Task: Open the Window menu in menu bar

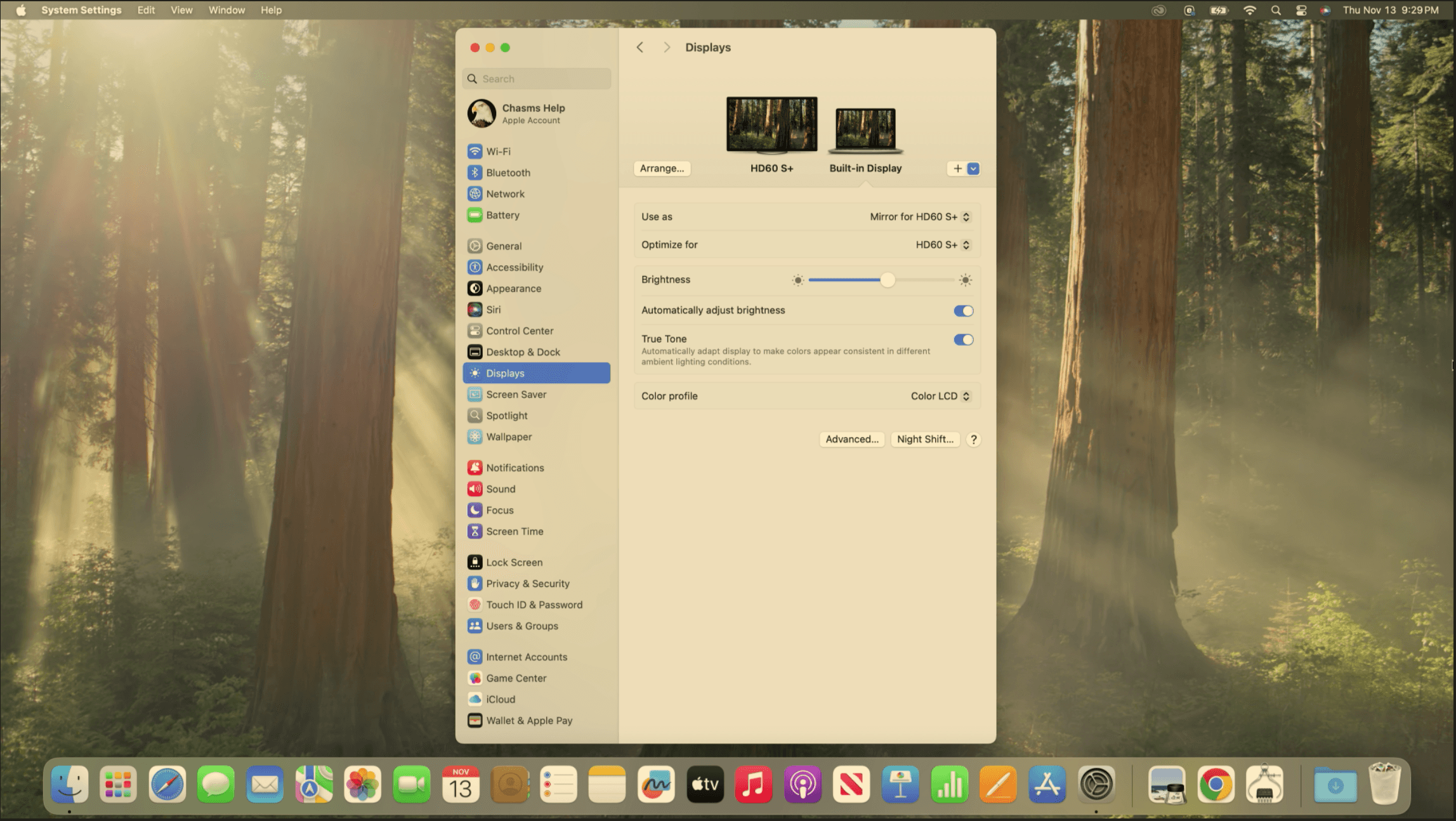Action: point(226,10)
